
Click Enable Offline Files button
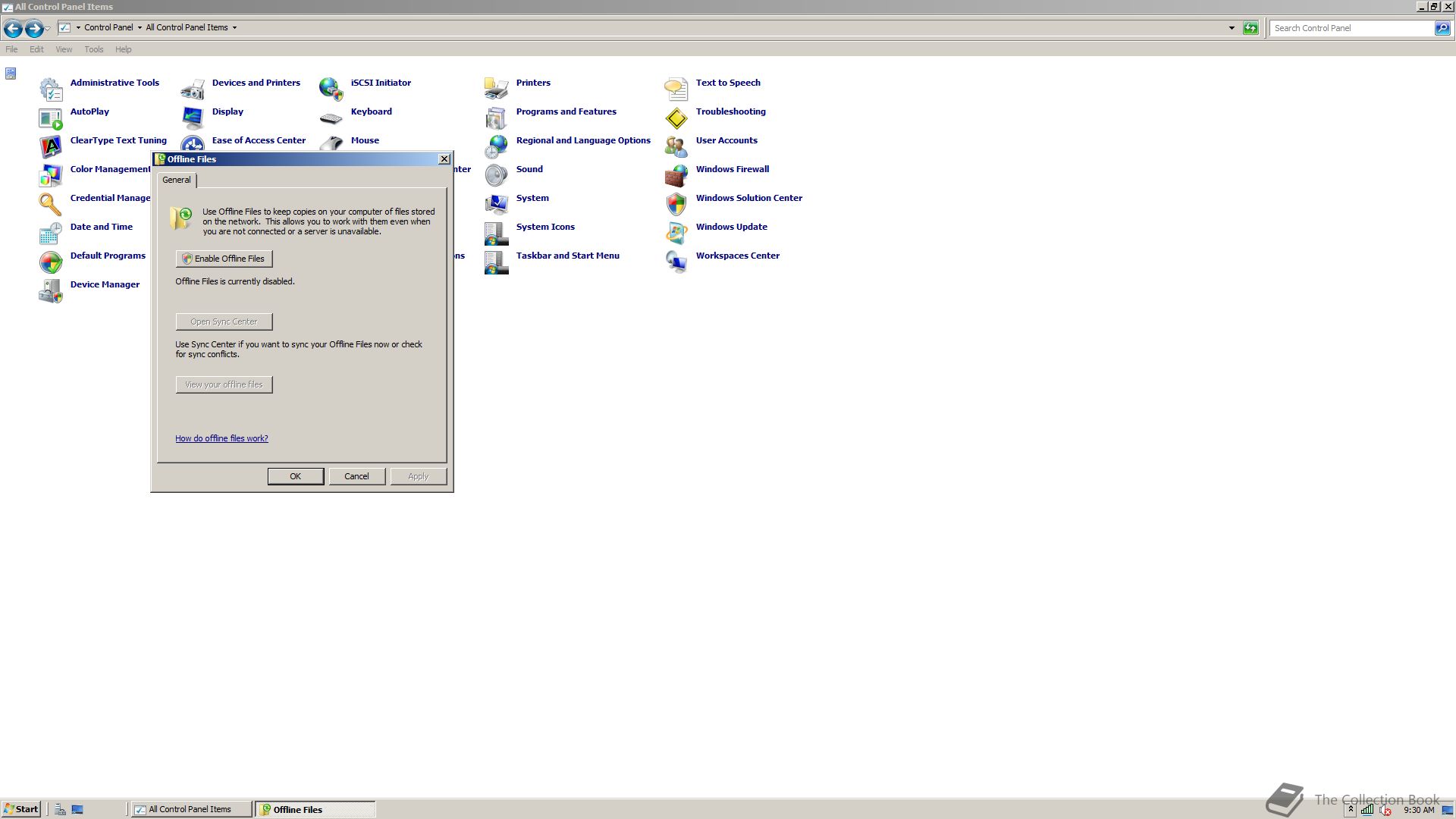[224, 259]
